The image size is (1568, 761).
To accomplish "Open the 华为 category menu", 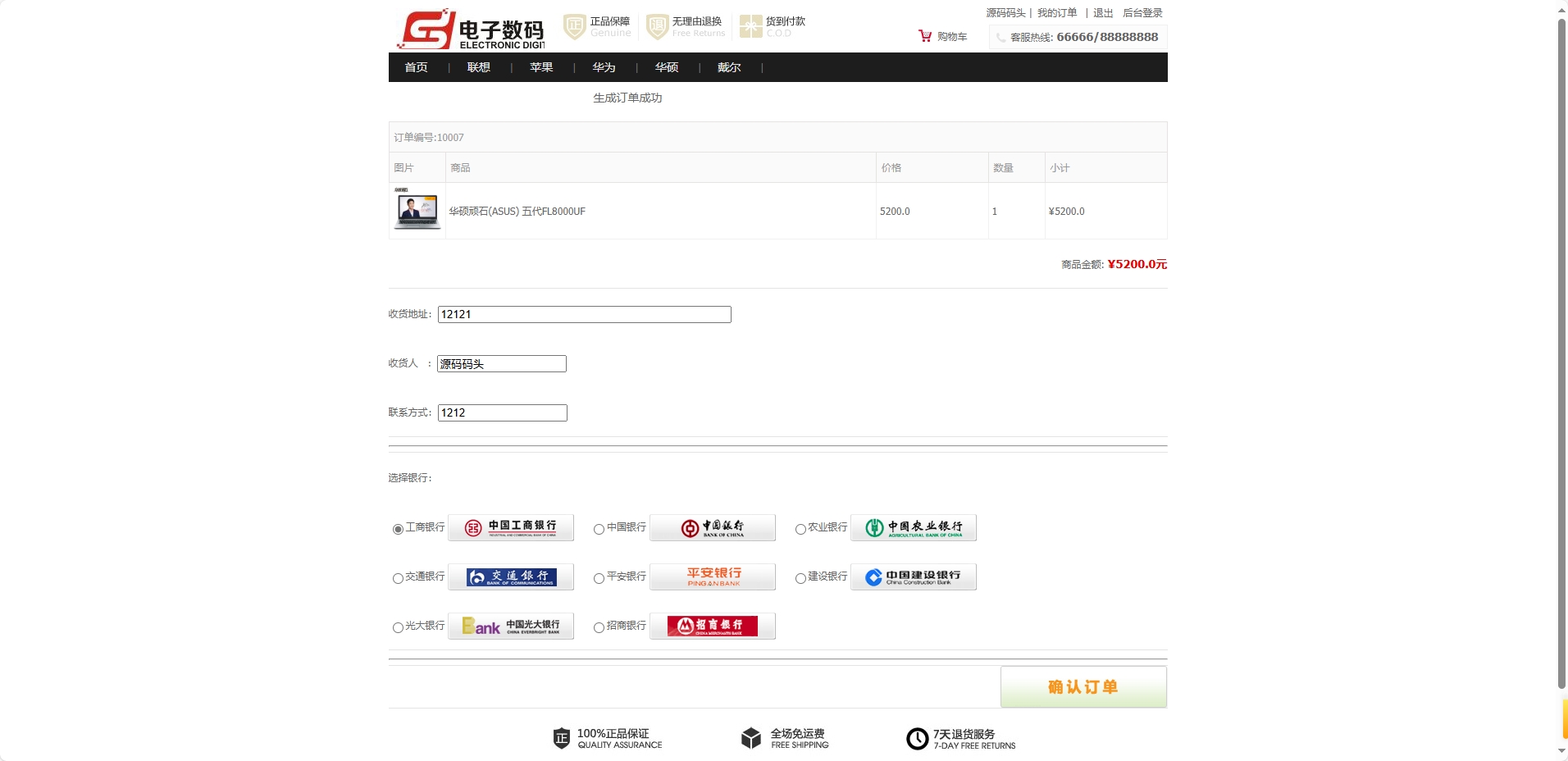I will (604, 67).
